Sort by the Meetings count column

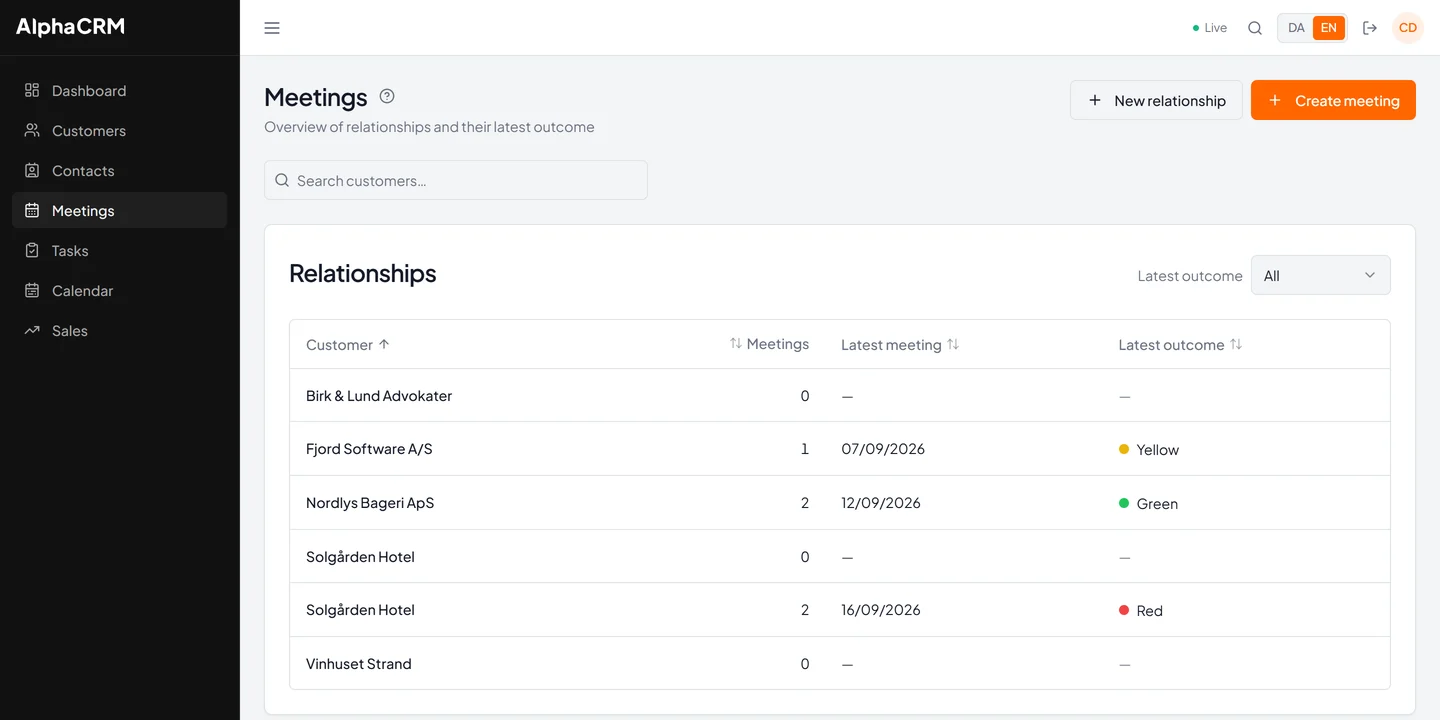click(x=769, y=344)
